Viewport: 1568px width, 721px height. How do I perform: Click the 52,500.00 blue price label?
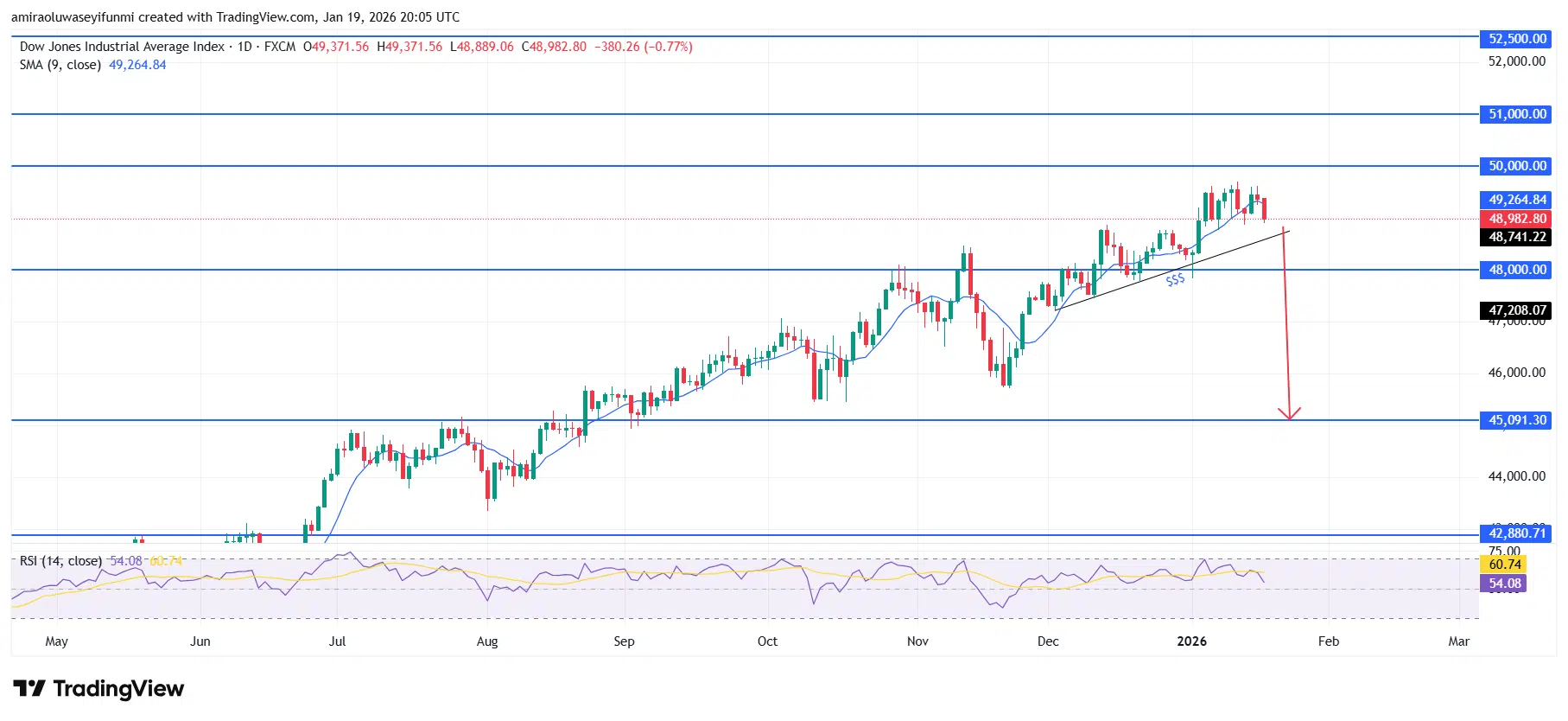[1517, 39]
